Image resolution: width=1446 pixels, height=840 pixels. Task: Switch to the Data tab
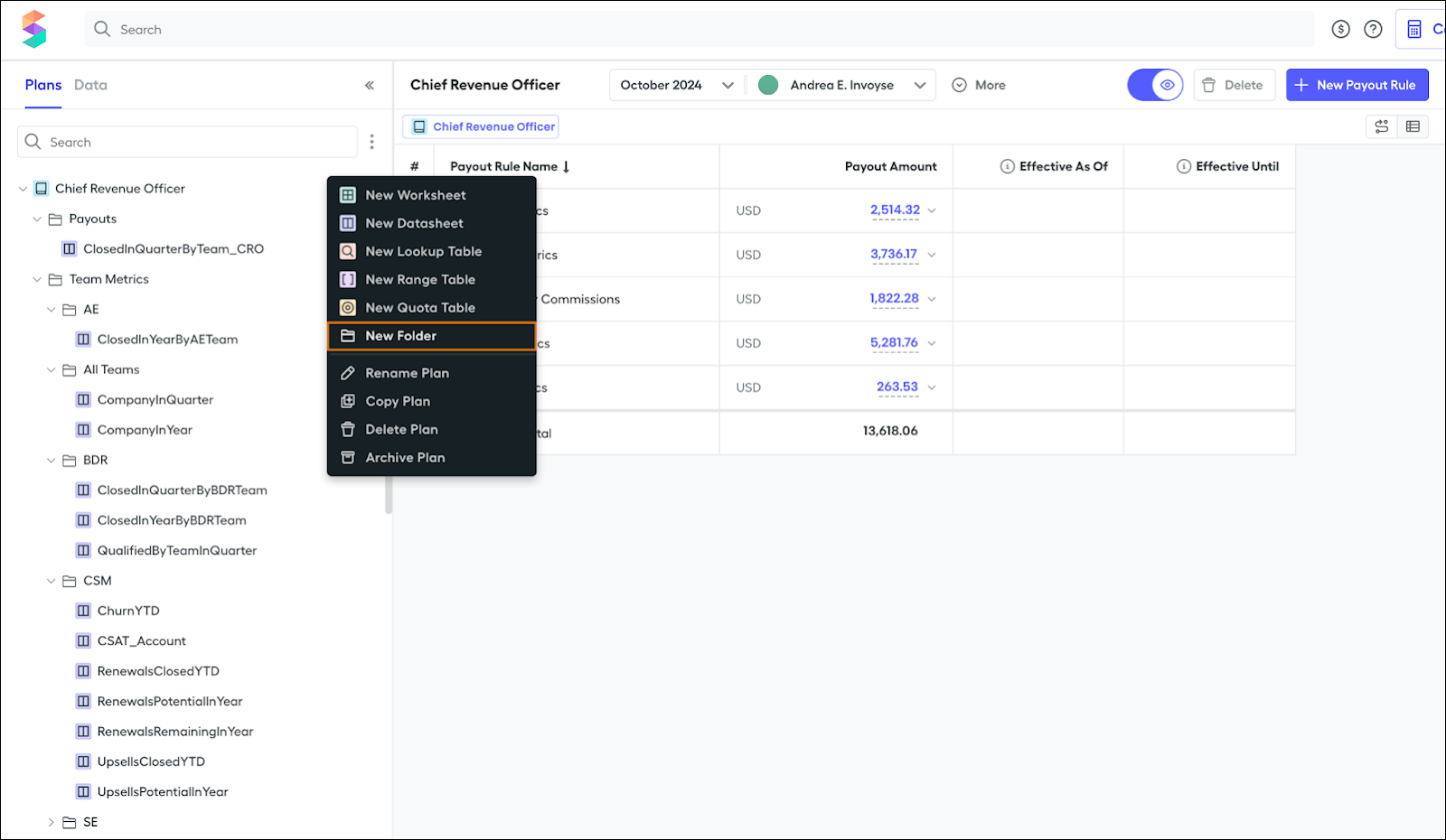click(x=90, y=85)
